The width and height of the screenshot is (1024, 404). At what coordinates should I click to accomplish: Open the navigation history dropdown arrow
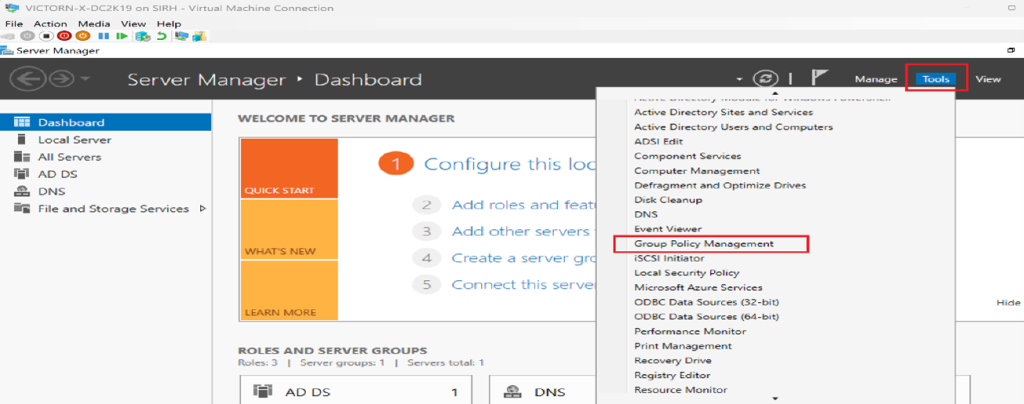pyautogui.click(x=87, y=79)
